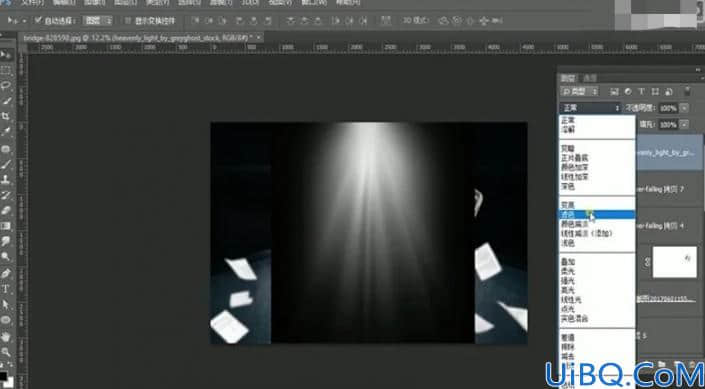Screen dimensions: 705x389
Task: Select the History Brush tool
Action: 6,195
